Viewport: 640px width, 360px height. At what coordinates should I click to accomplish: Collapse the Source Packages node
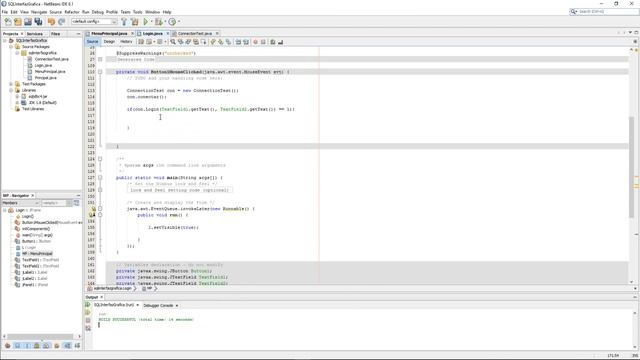11,47
